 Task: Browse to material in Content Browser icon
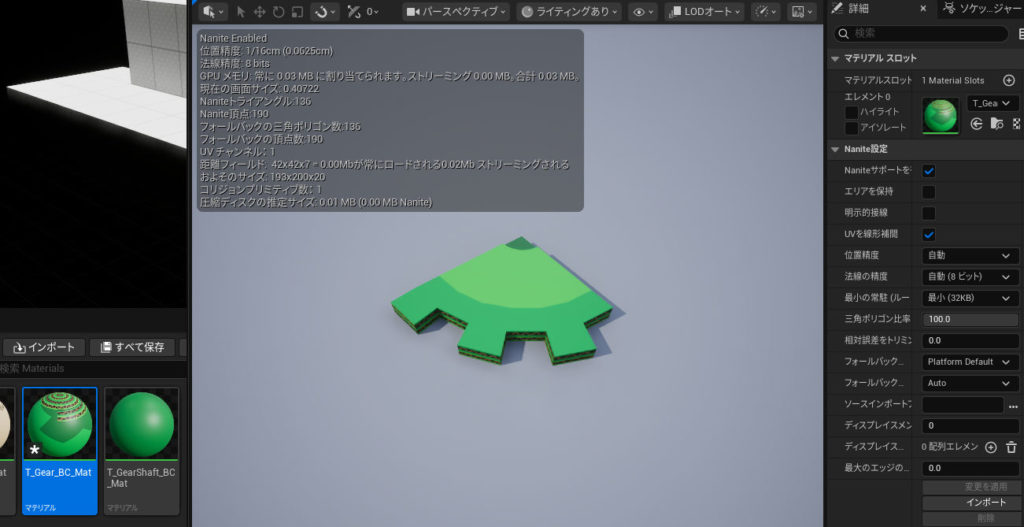(997, 124)
